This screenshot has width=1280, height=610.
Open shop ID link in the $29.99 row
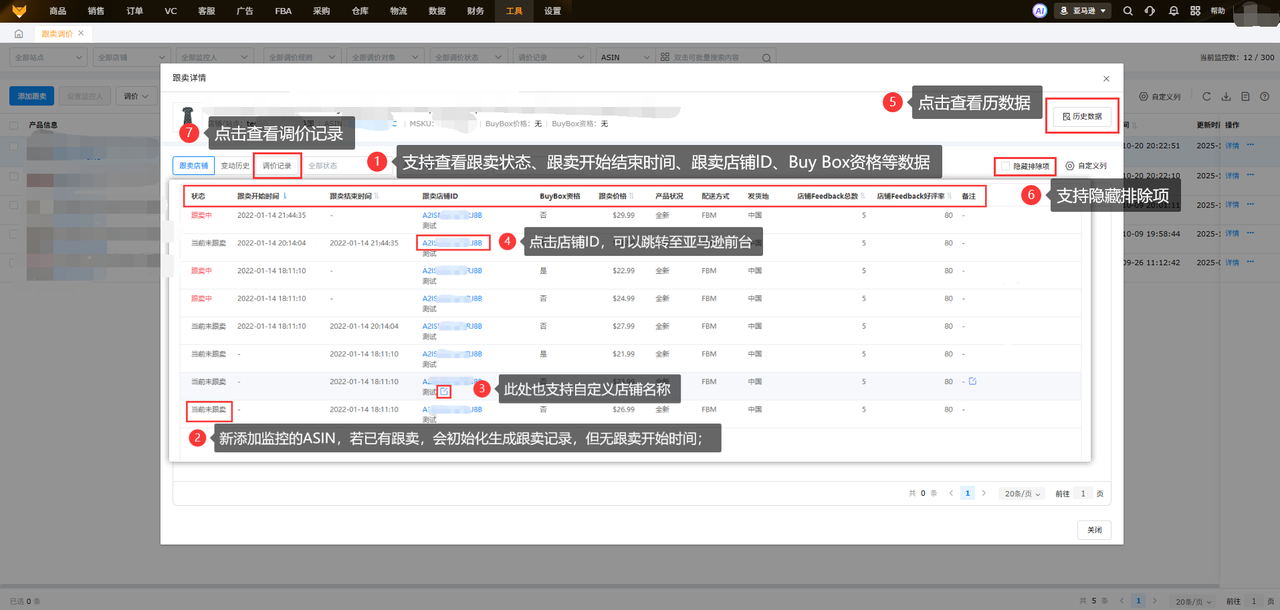pos(453,214)
